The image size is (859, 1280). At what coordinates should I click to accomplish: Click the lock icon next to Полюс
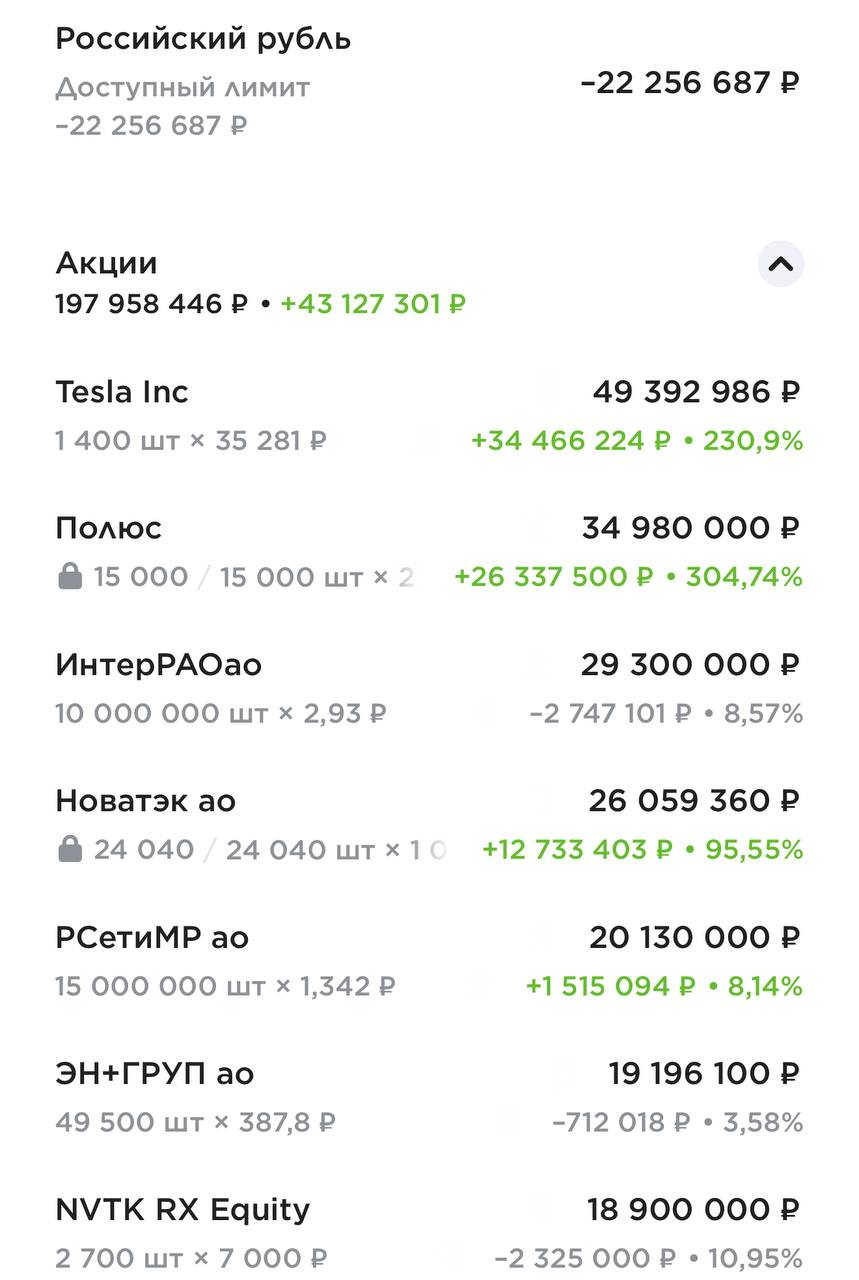coord(69,577)
